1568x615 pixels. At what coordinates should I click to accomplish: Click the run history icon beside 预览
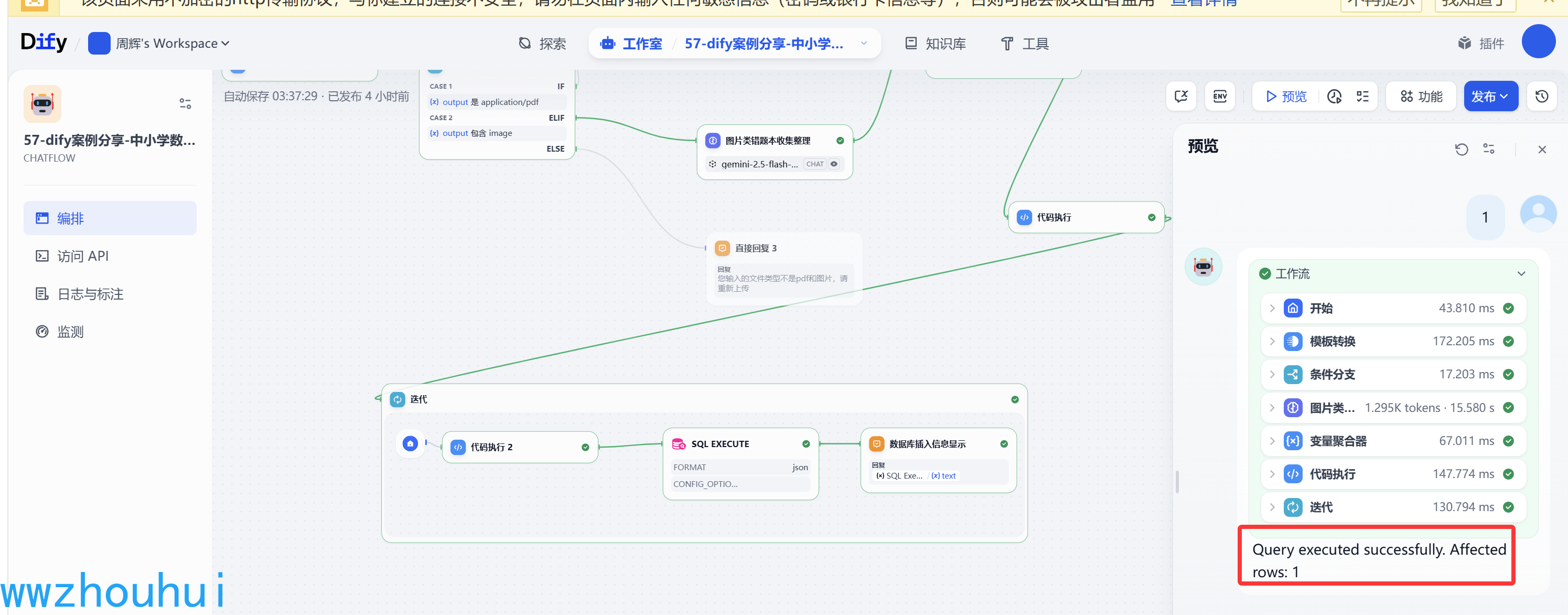coord(1334,96)
